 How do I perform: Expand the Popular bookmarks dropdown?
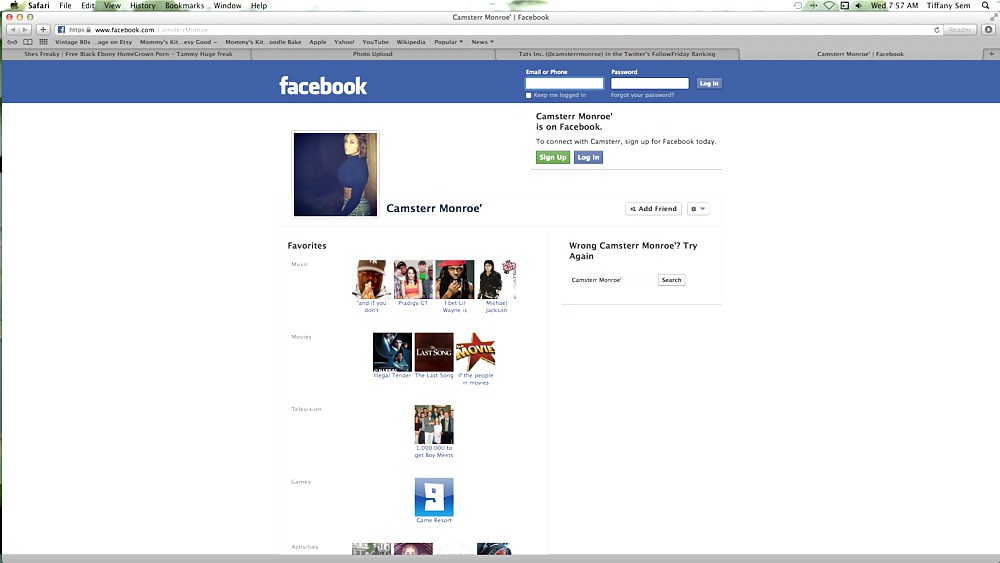tap(449, 42)
